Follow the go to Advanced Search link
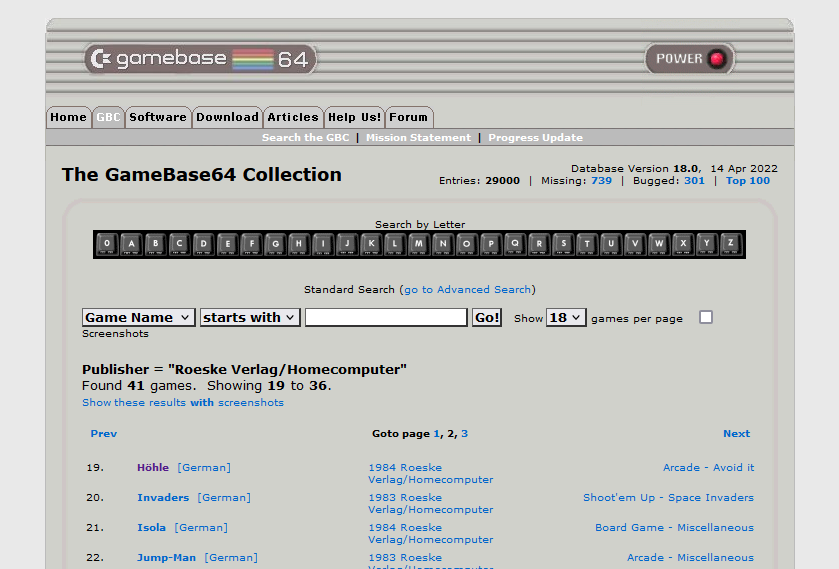 (468, 290)
